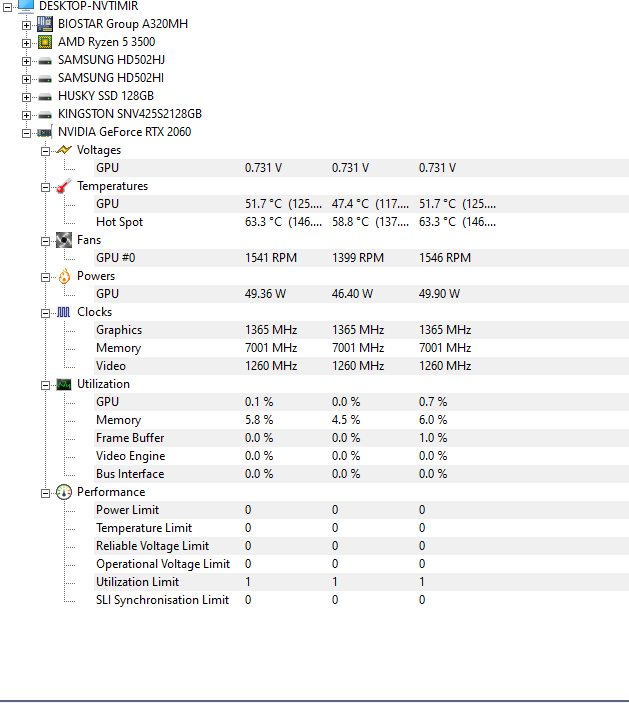Select the Reliable Voltage Limit row

click(x=361, y=546)
